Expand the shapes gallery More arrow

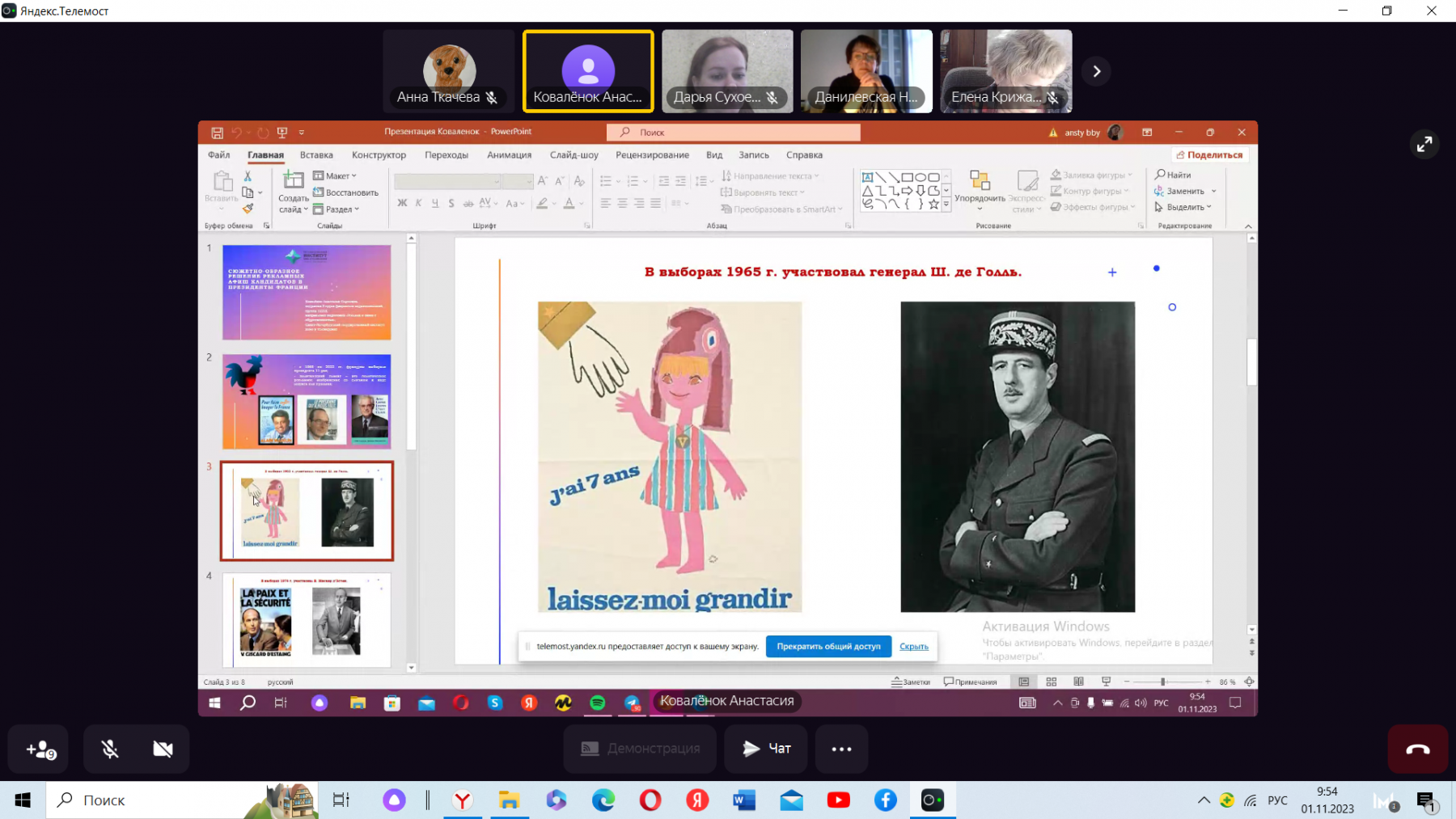click(x=946, y=205)
